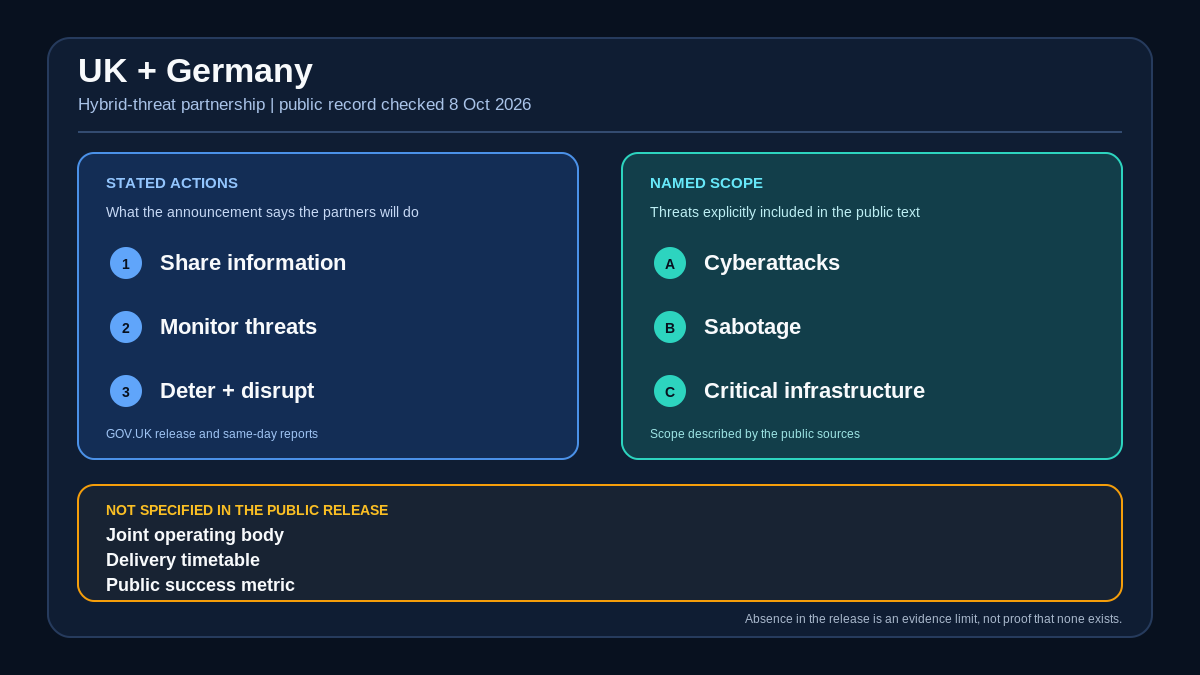
Task: Click 'What the announcement says' description
Action: click(262, 212)
